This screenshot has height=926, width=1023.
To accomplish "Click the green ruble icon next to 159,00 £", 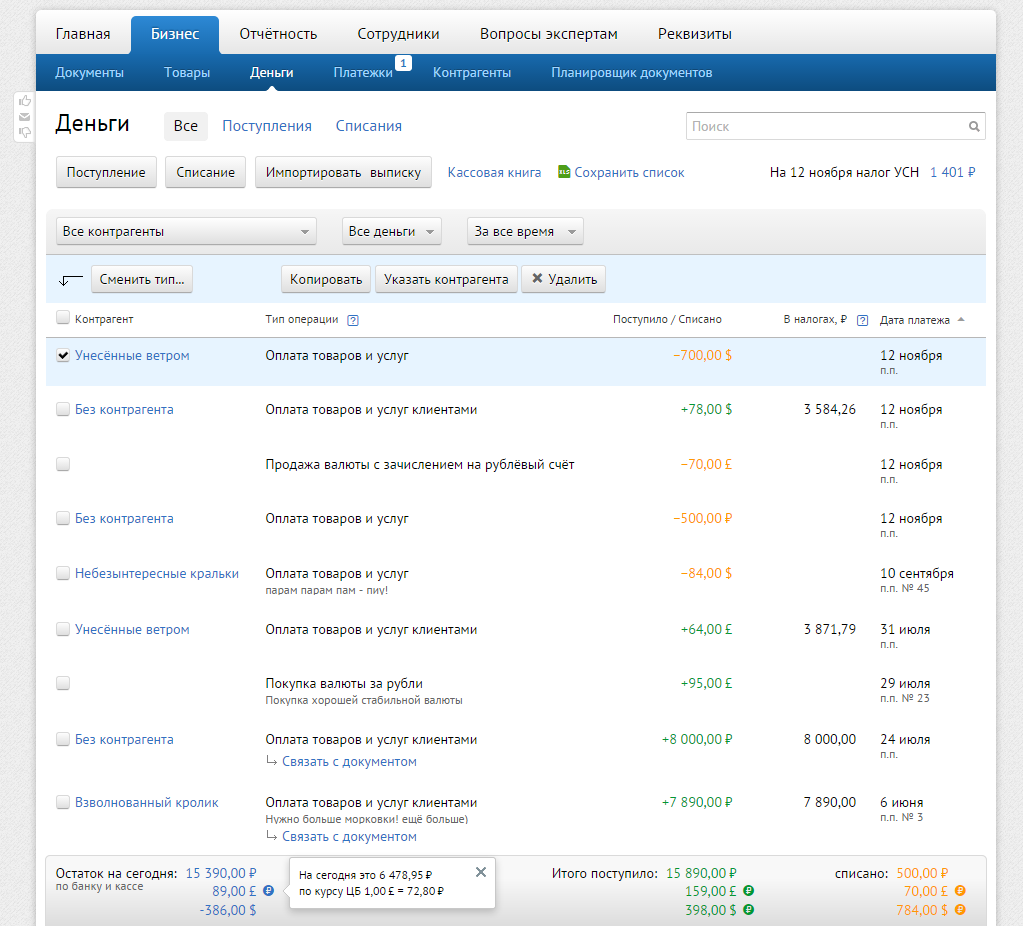I will 748,891.
